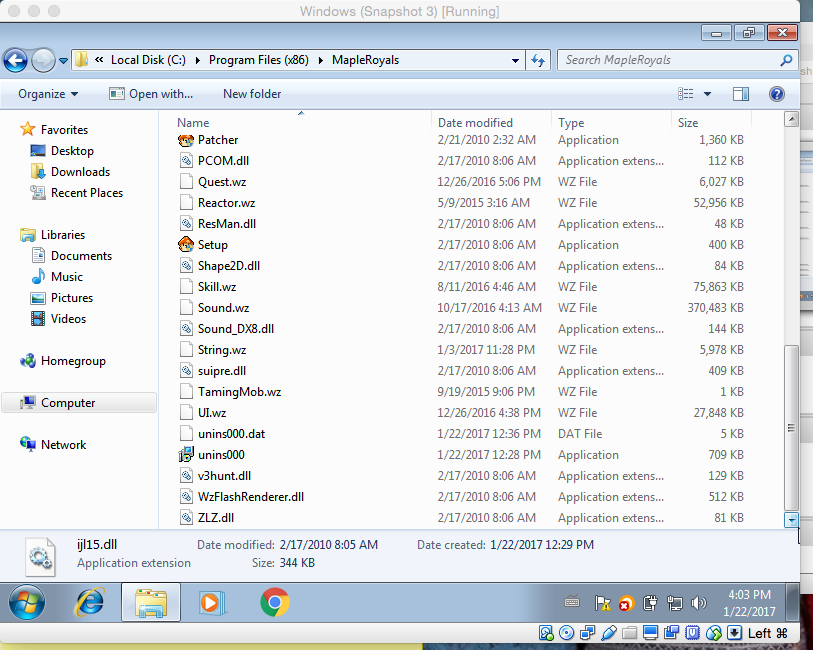The height and width of the screenshot is (650, 813).
Task: Select suipre.dll file
Action: pyautogui.click(x=222, y=371)
